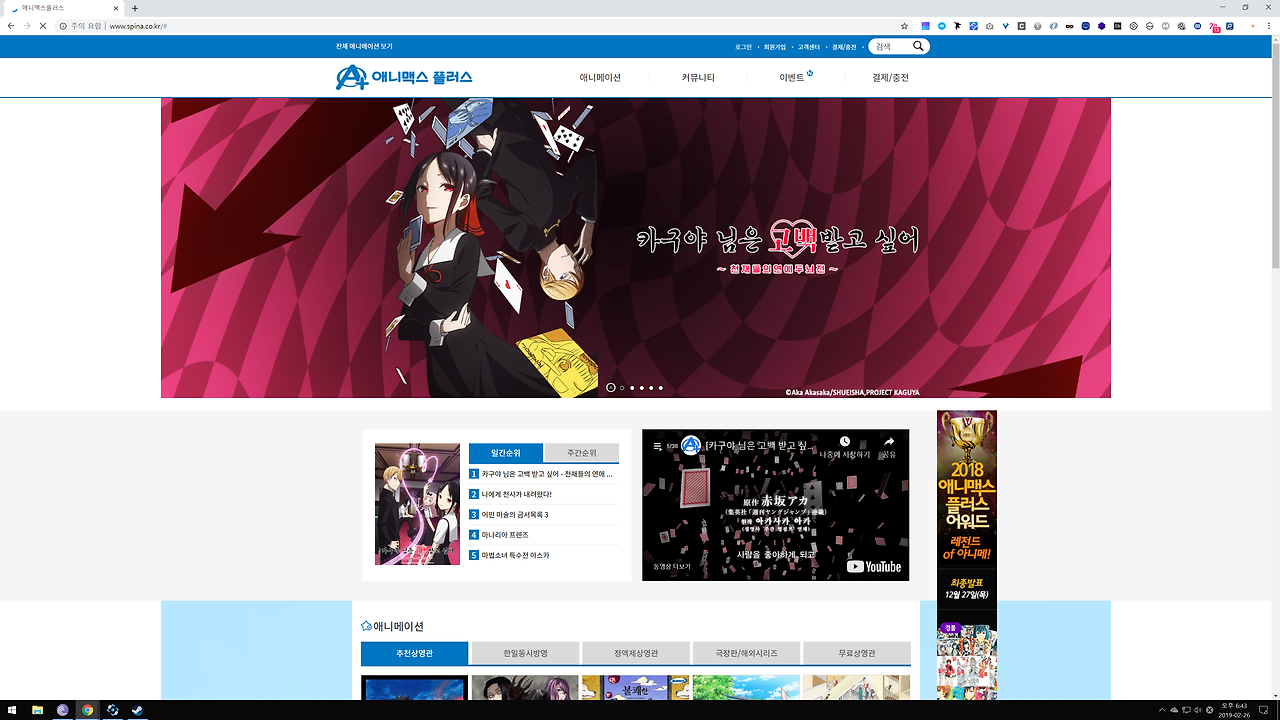Click the channel avatar in the video header
Viewport: 1280px width, 720px height.
coord(691,445)
